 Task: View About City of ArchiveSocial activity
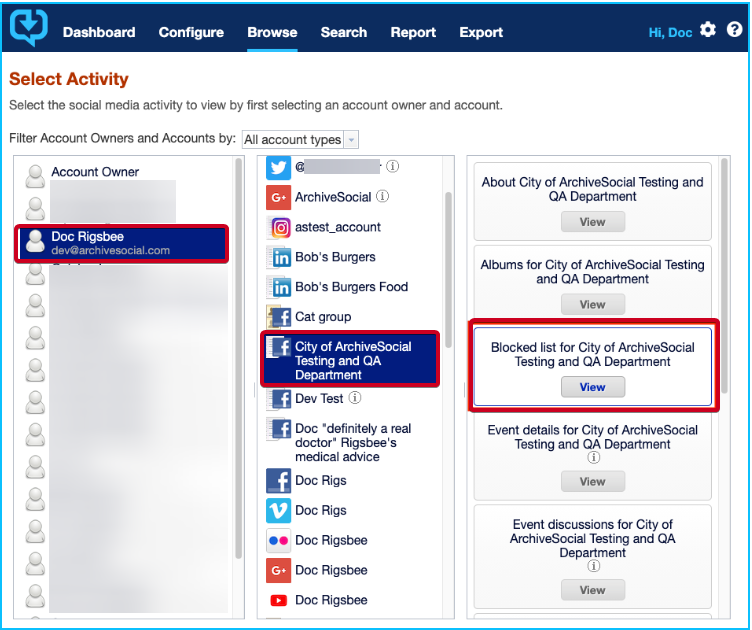coord(593,222)
